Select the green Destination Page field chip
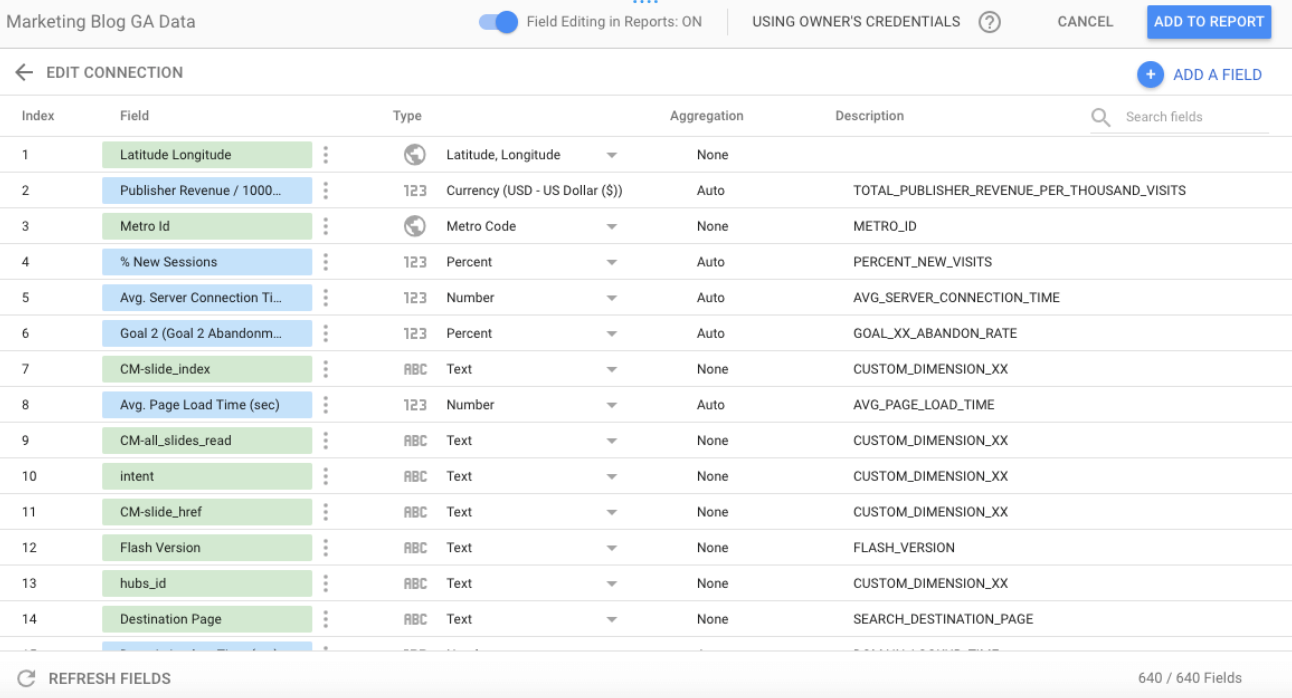Viewport: 1292px width, 698px height. tap(207, 618)
